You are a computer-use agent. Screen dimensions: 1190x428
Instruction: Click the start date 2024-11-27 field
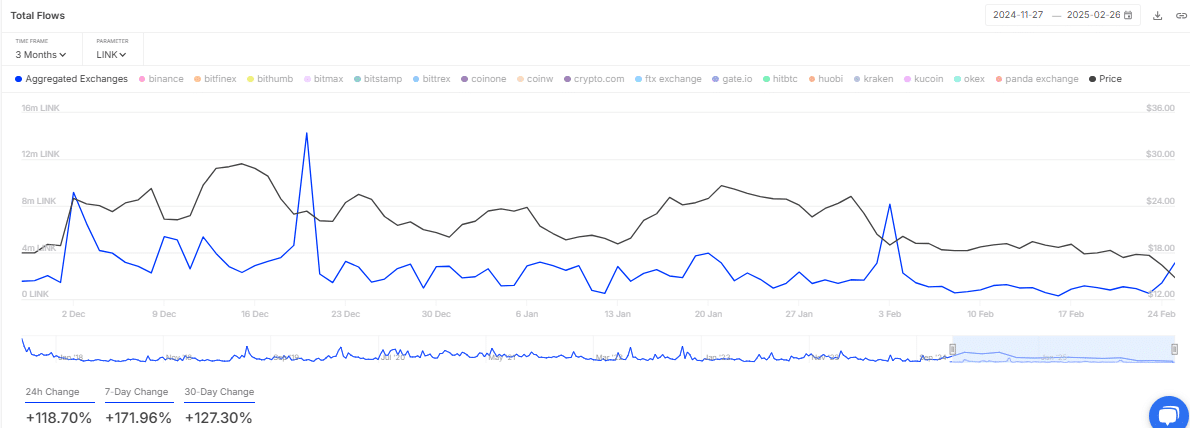(1019, 16)
